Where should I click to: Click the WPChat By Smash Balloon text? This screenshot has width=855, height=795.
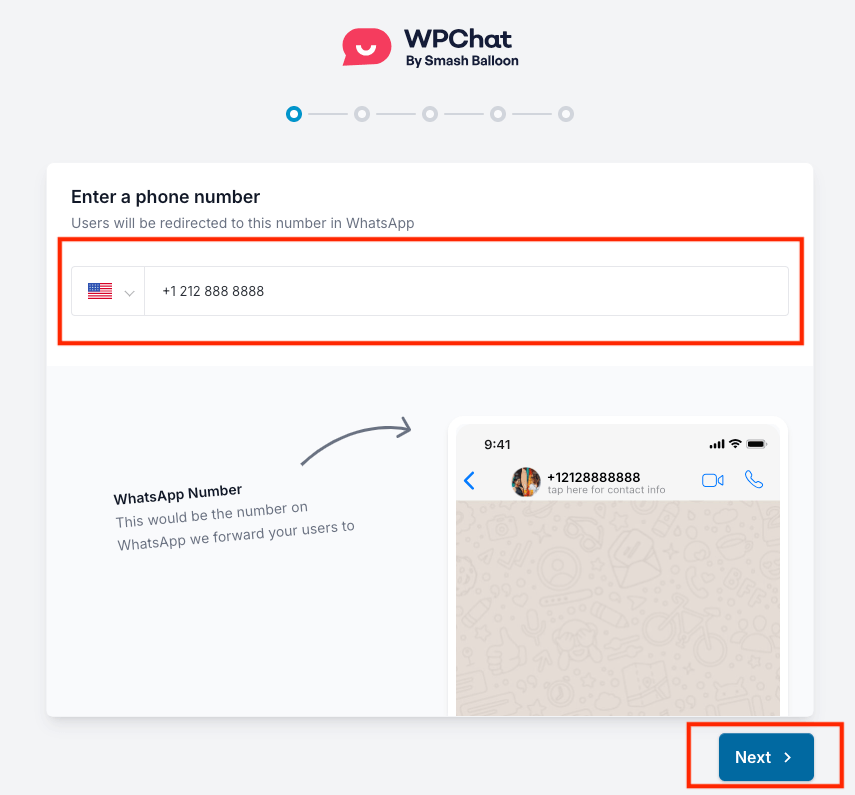click(x=461, y=48)
